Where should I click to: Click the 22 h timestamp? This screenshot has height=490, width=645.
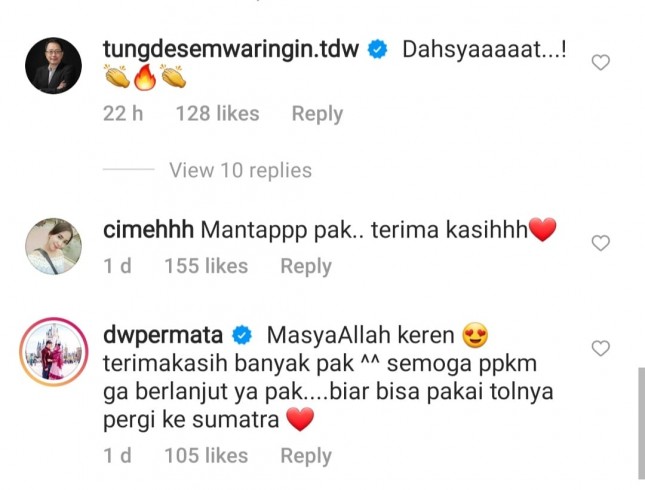click(123, 114)
